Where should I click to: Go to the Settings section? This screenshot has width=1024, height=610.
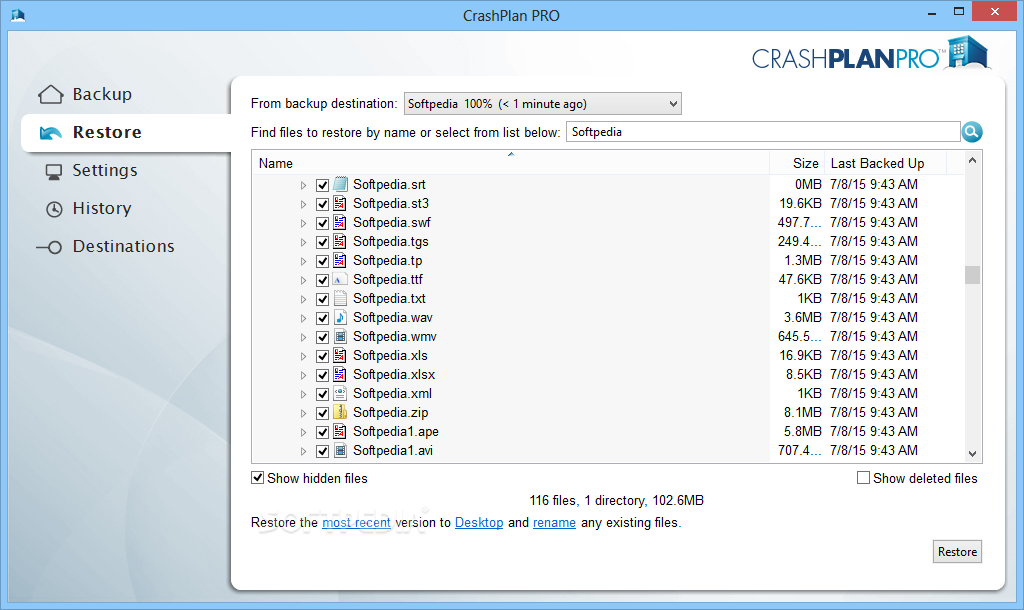[x=105, y=170]
